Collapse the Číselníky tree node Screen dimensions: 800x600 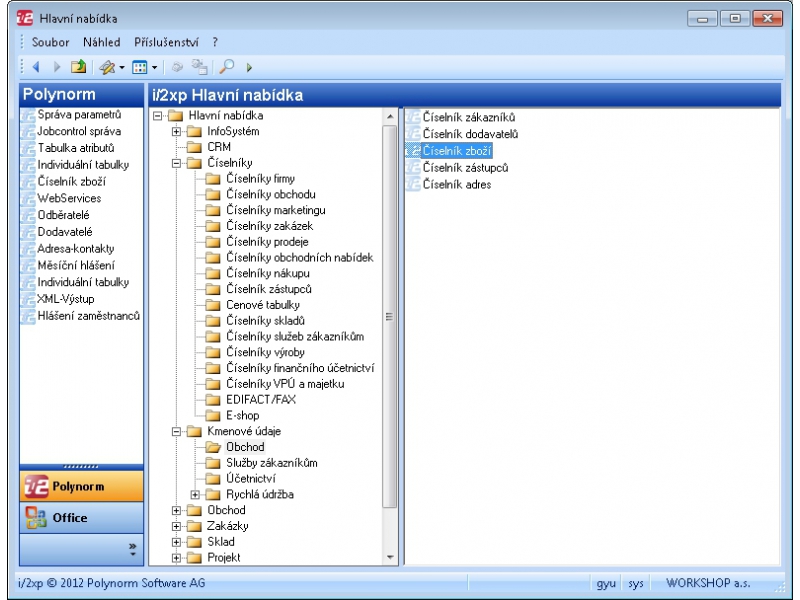pyautogui.click(x=176, y=163)
